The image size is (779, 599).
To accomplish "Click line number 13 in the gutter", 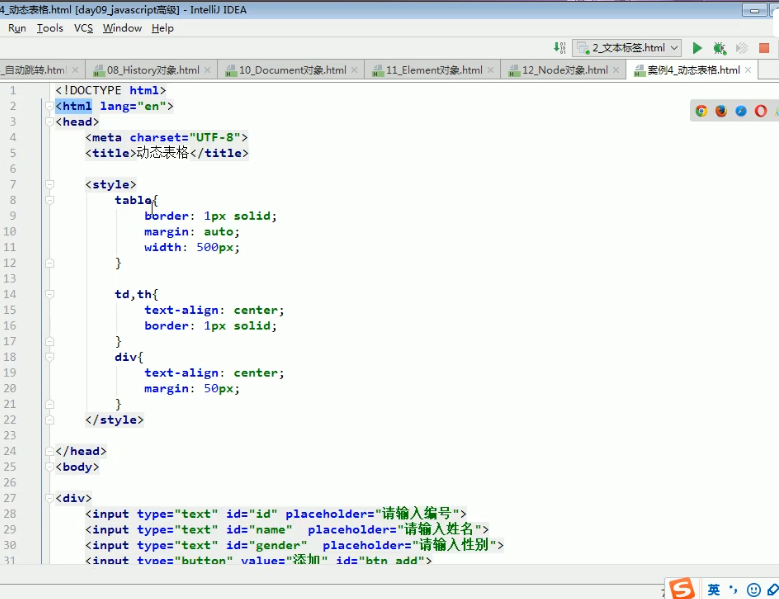I will click(10, 279).
